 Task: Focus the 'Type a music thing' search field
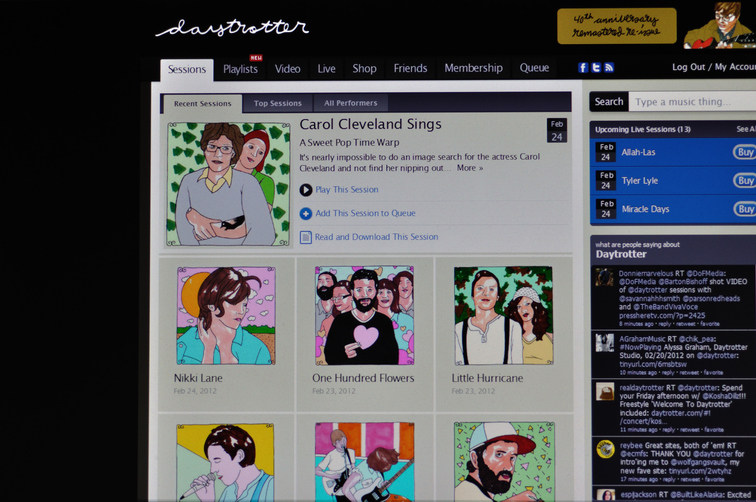click(692, 102)
